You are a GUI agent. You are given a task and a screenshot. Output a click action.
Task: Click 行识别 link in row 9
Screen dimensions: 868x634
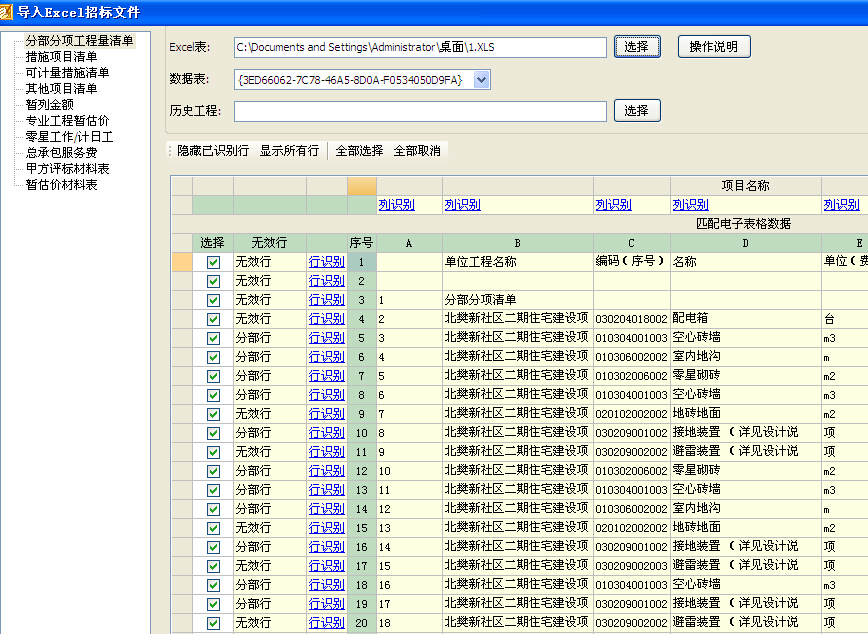327,414
